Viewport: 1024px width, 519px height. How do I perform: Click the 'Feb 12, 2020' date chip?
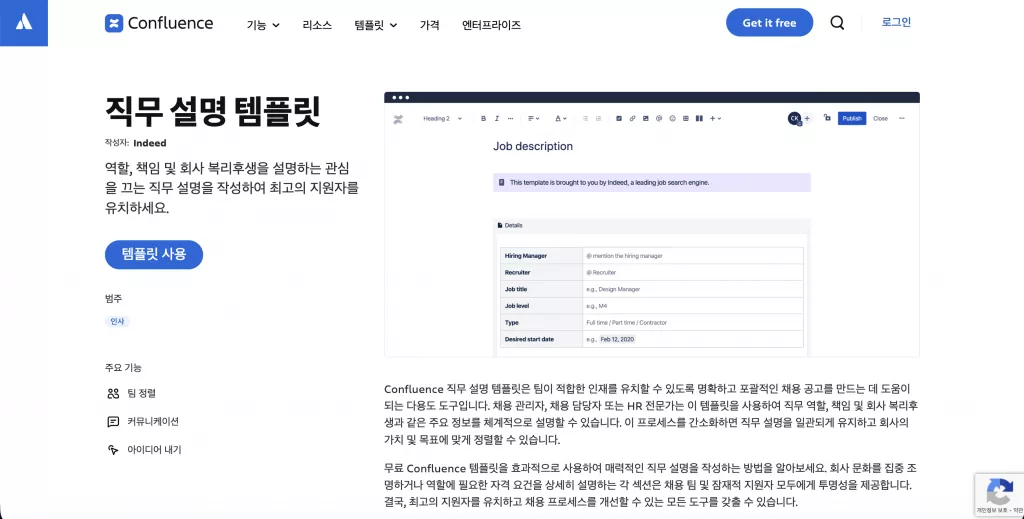coord(617,339)
